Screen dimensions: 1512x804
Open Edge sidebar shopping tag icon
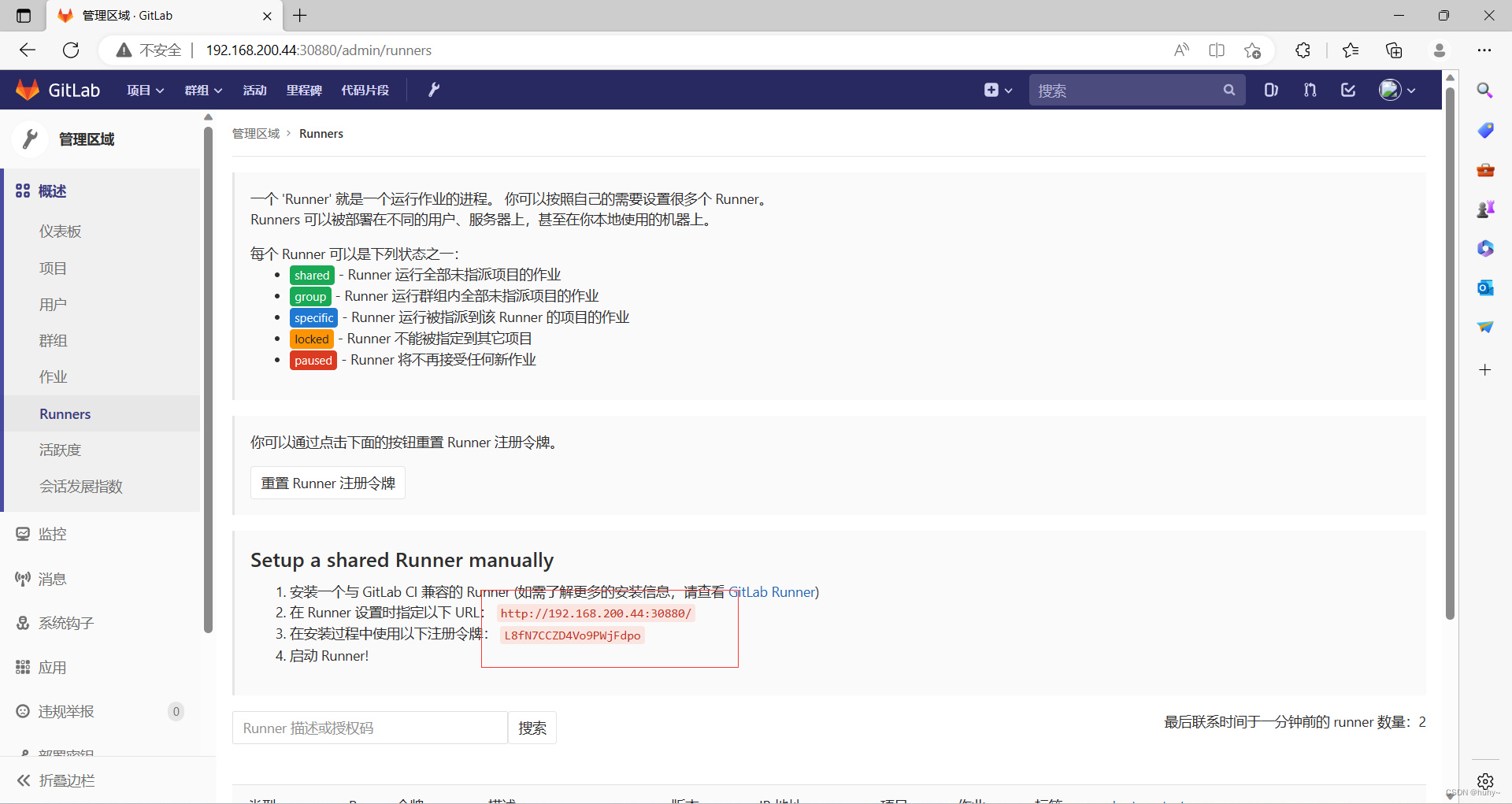point(1485,130)
